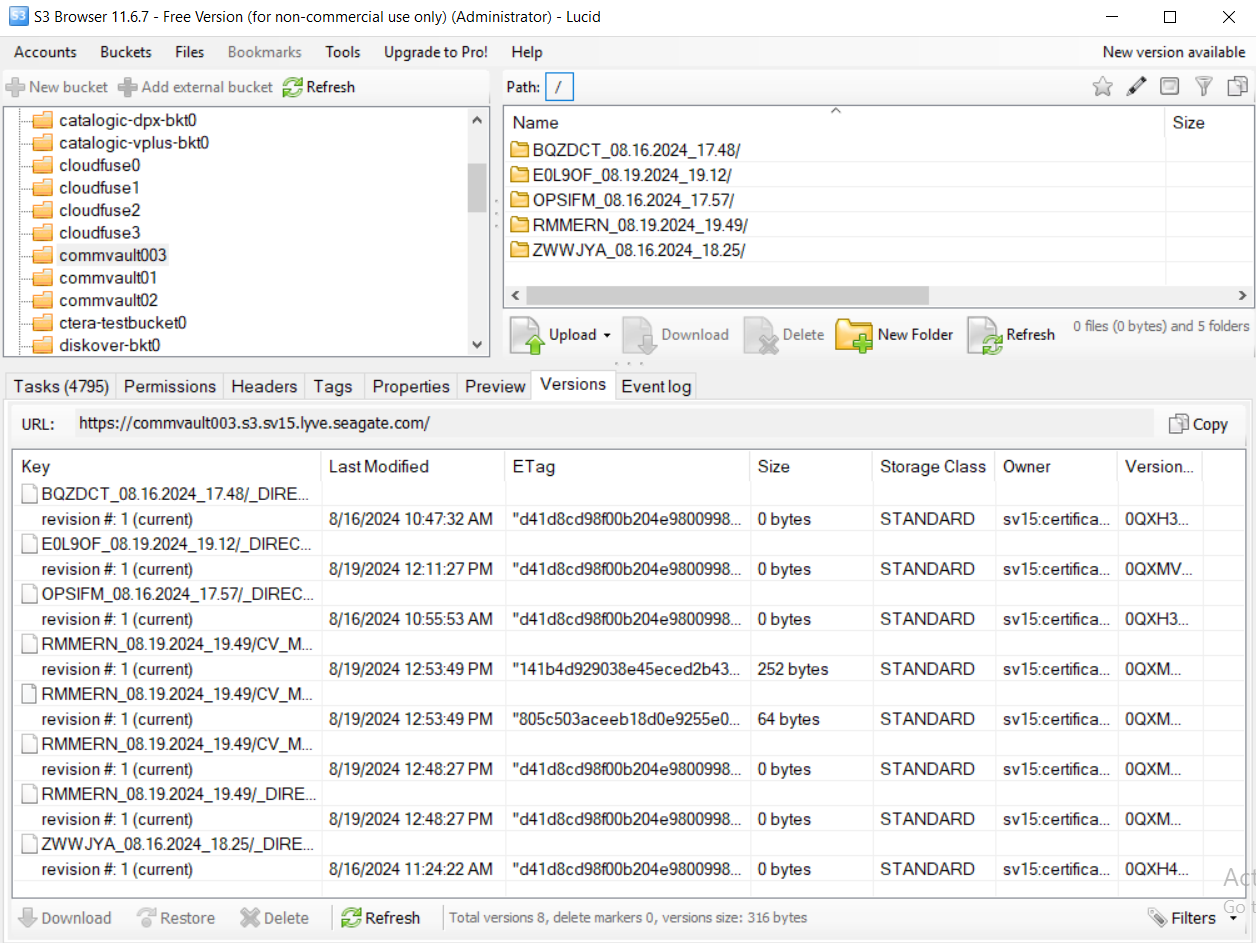Click the Size column header in the file list
Screen dimensions: 1256x943
(x=1208, y=123)
